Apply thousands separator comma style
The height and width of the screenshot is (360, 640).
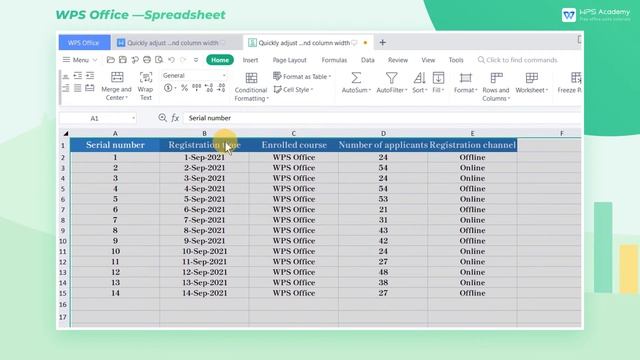[196, 88]
